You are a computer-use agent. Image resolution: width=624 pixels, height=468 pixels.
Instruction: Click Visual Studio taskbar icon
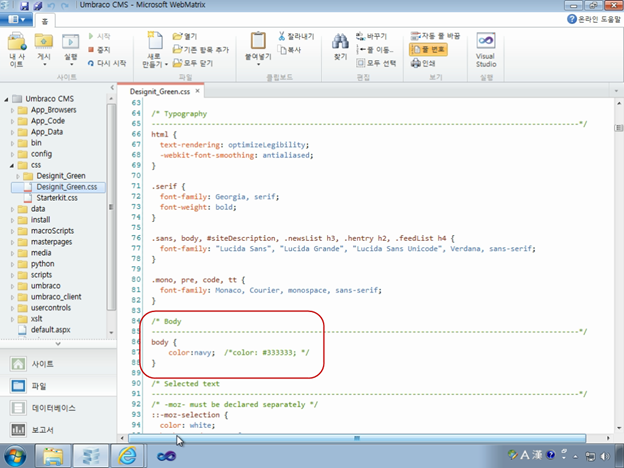tap(166, 456)
